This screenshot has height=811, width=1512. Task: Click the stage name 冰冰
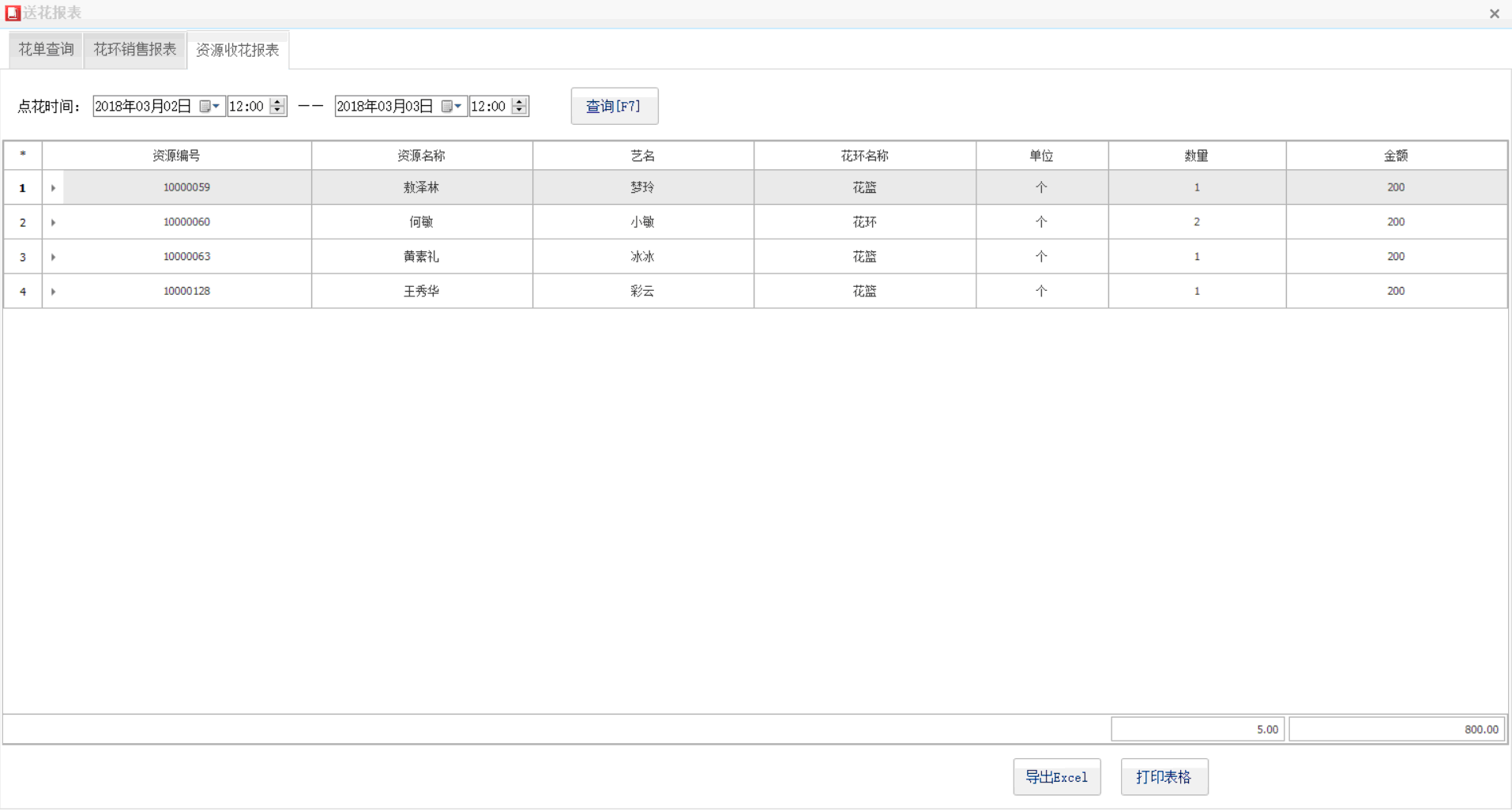pyautogui.click(x=643, y=256)
